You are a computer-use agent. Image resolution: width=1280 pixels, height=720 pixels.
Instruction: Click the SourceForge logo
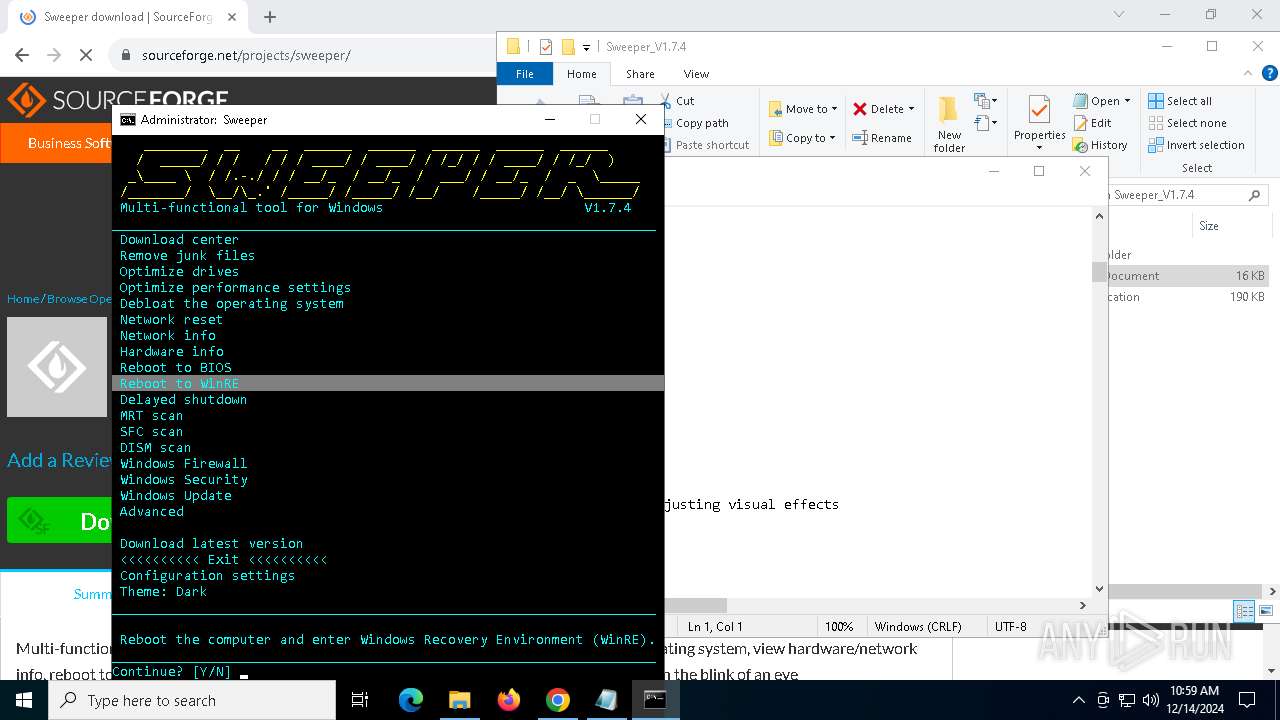coord(118,100)
